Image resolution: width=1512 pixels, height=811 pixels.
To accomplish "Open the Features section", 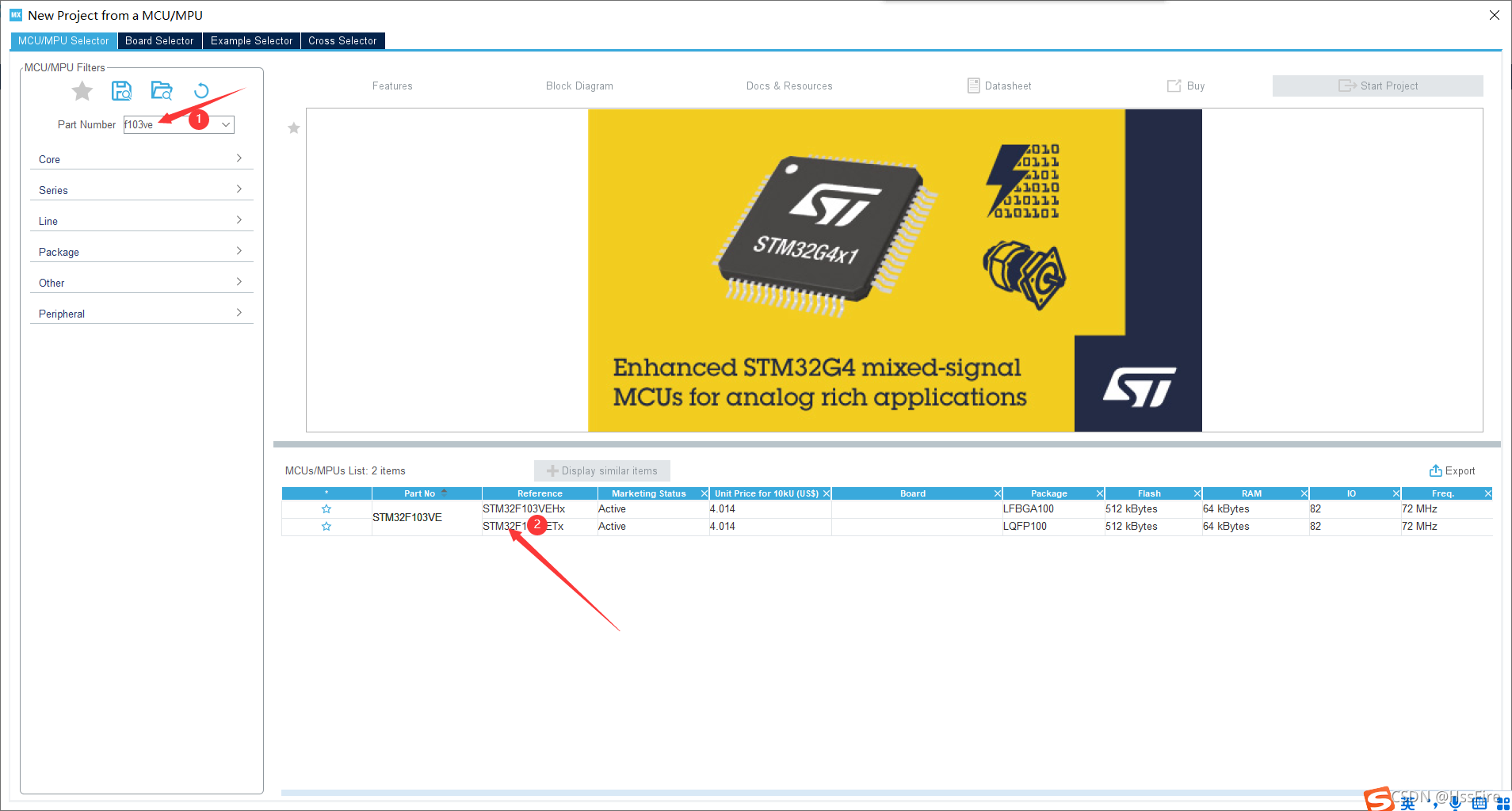I will [x=392, y=86].
